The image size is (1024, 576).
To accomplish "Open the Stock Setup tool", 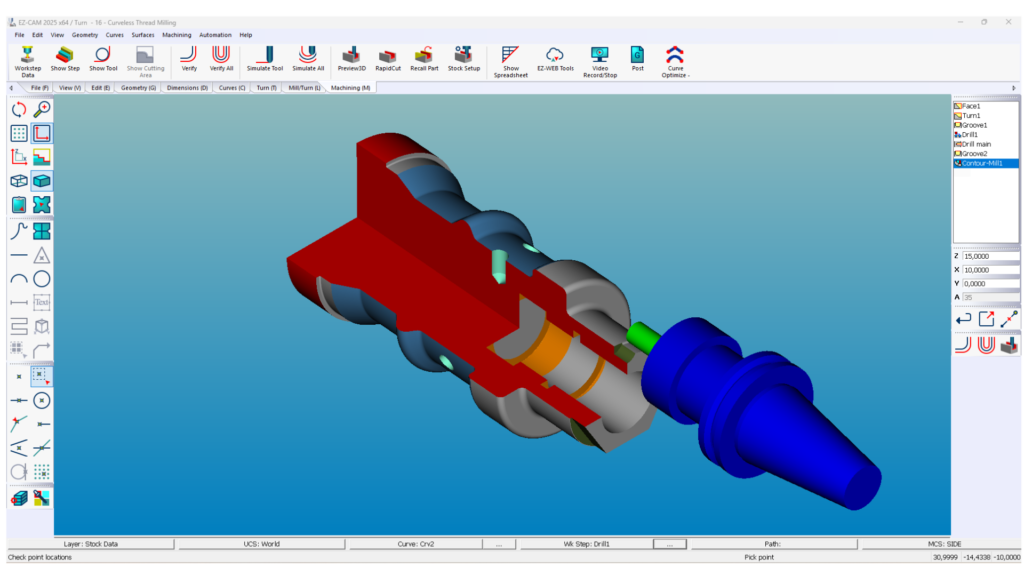I will tap(463, 59).
